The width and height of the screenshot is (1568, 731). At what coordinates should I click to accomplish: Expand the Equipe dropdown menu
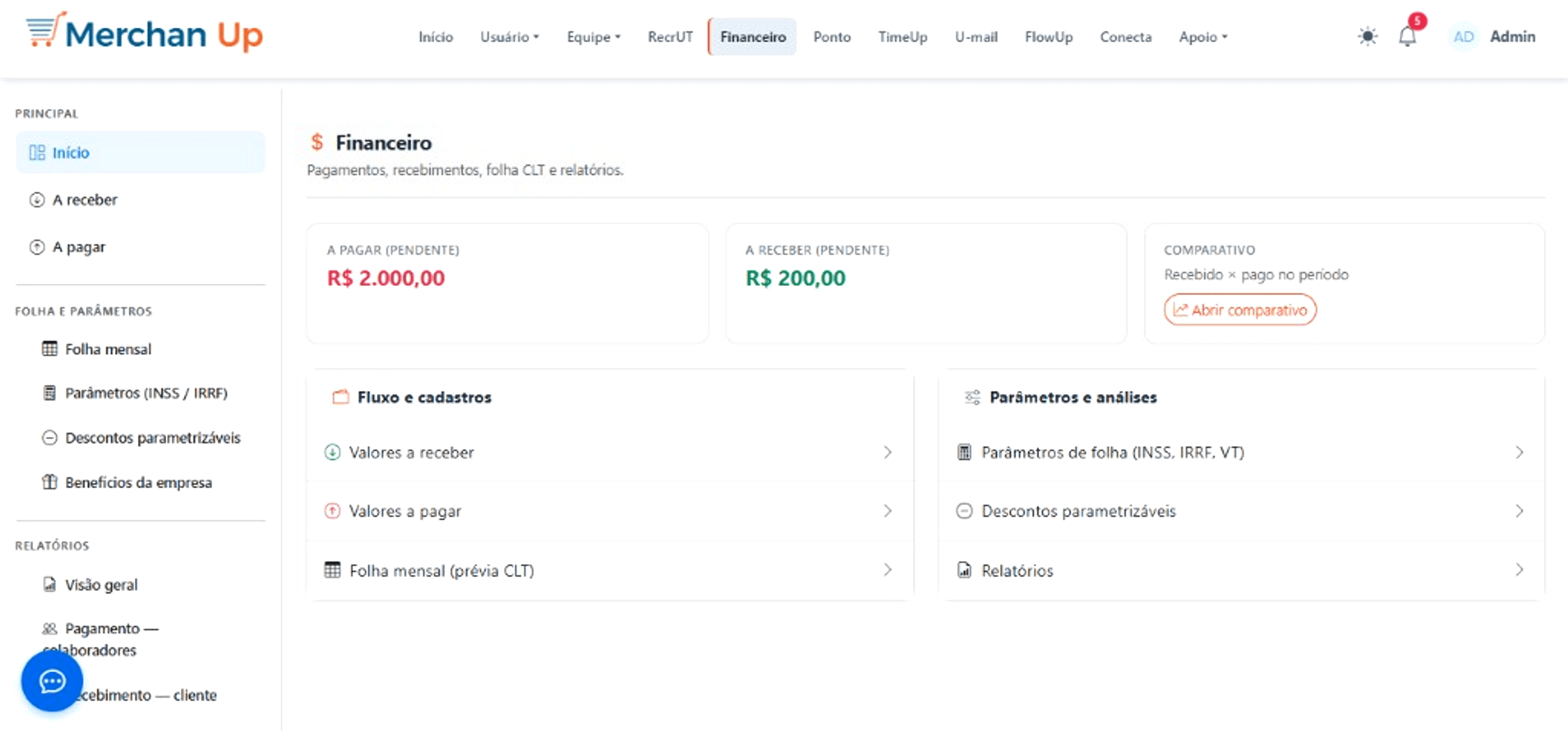pos(593,36)
